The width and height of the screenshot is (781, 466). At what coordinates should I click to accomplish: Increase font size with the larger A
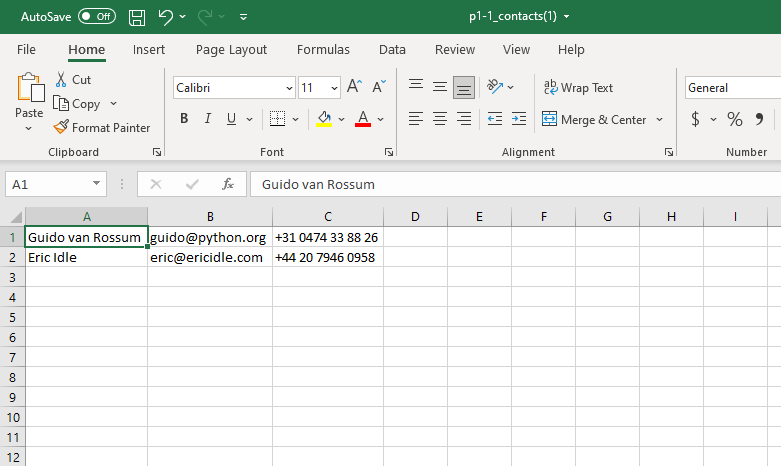(354, 87)
